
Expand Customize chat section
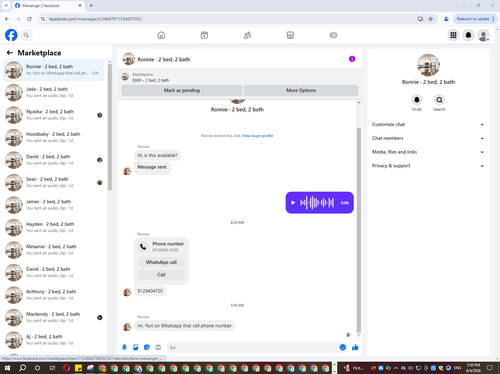click(428, 124)
